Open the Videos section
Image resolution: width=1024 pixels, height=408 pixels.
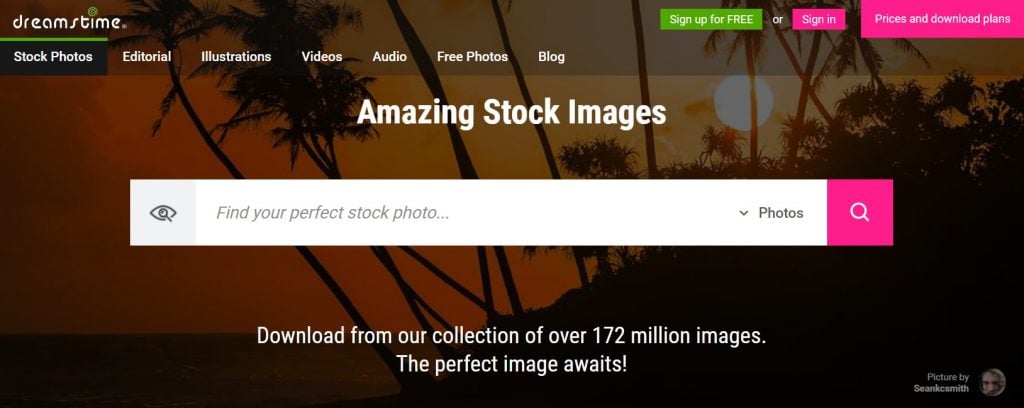(321, 57)
